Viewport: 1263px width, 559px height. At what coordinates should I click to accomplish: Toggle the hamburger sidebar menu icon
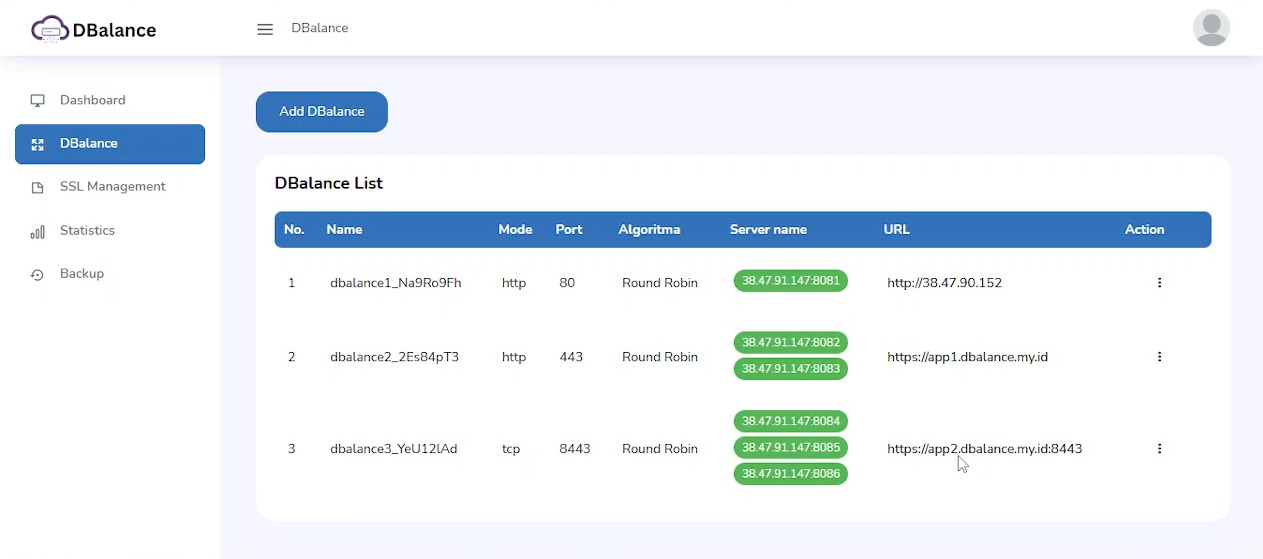coord(265,29)
